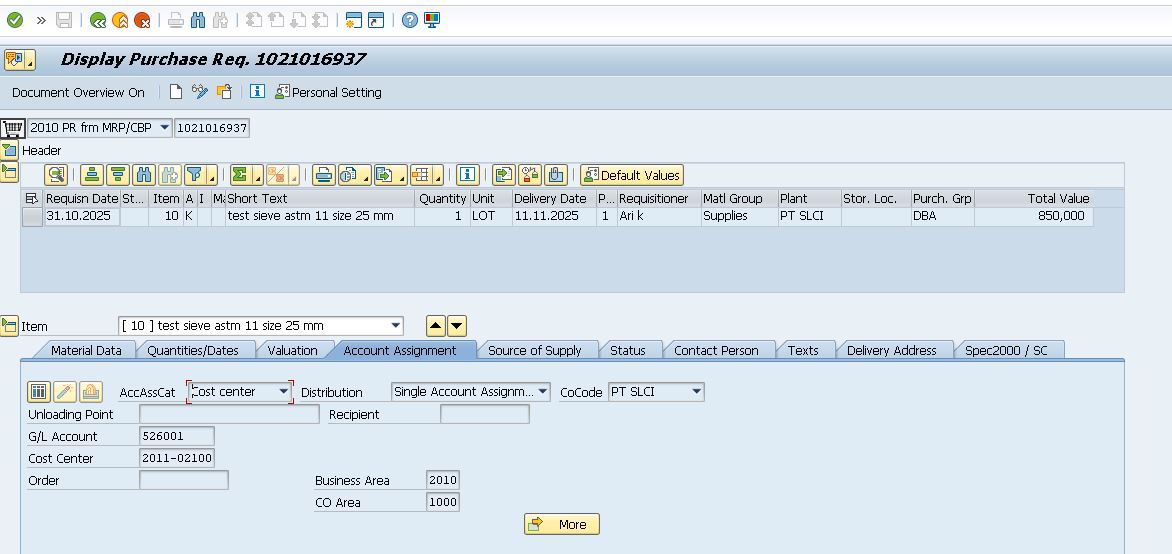Toggle Display/Change with glasses-pencil icon
1172x554 pixels.
point(200,92)
